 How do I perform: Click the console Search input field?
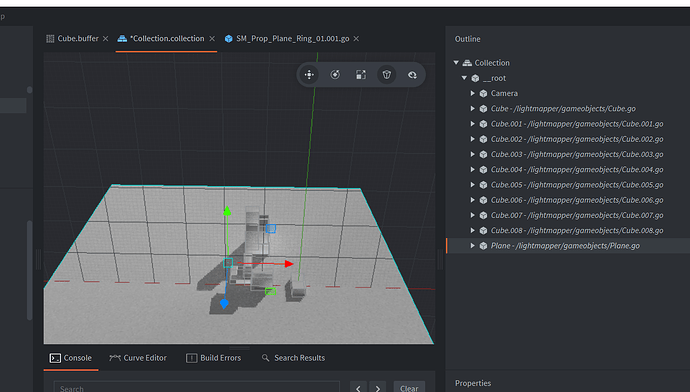point(197,388)
